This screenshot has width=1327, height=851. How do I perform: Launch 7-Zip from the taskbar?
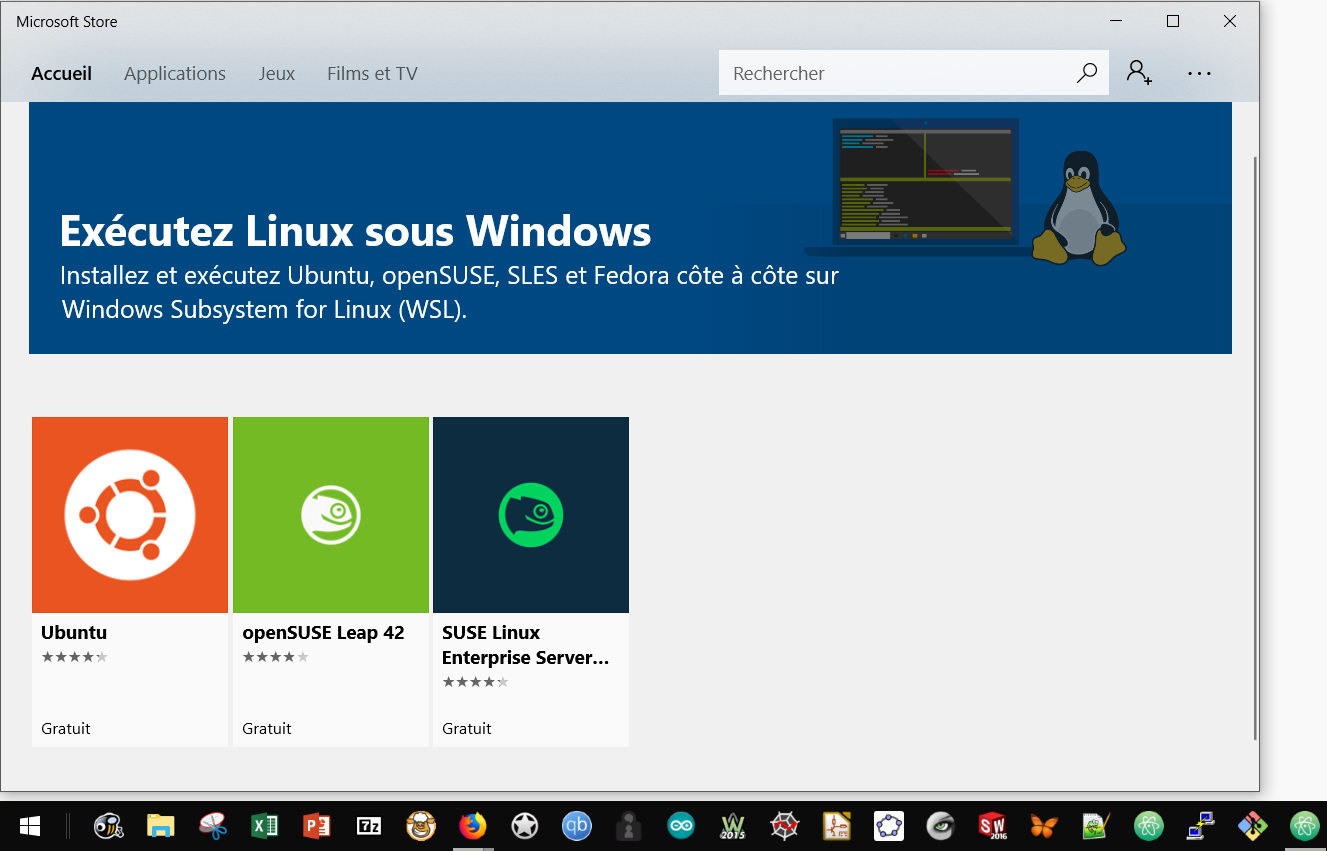coord(369,826)
